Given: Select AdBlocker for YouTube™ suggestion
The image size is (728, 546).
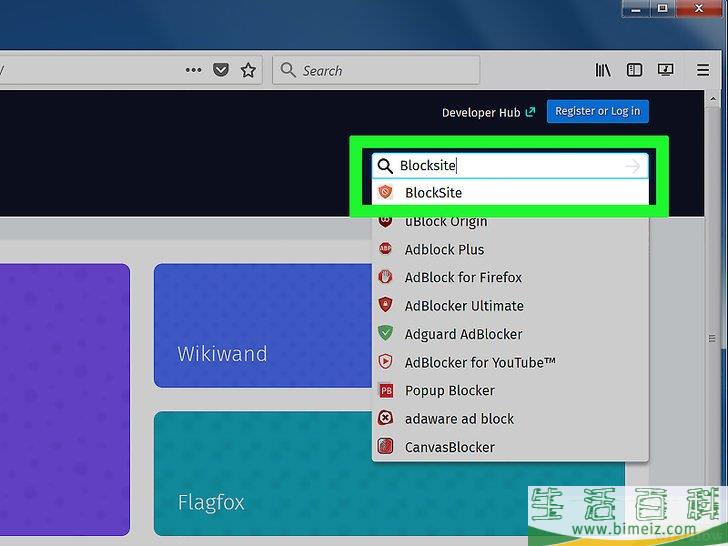Looking at the screenshot, I should coord(510,362).
